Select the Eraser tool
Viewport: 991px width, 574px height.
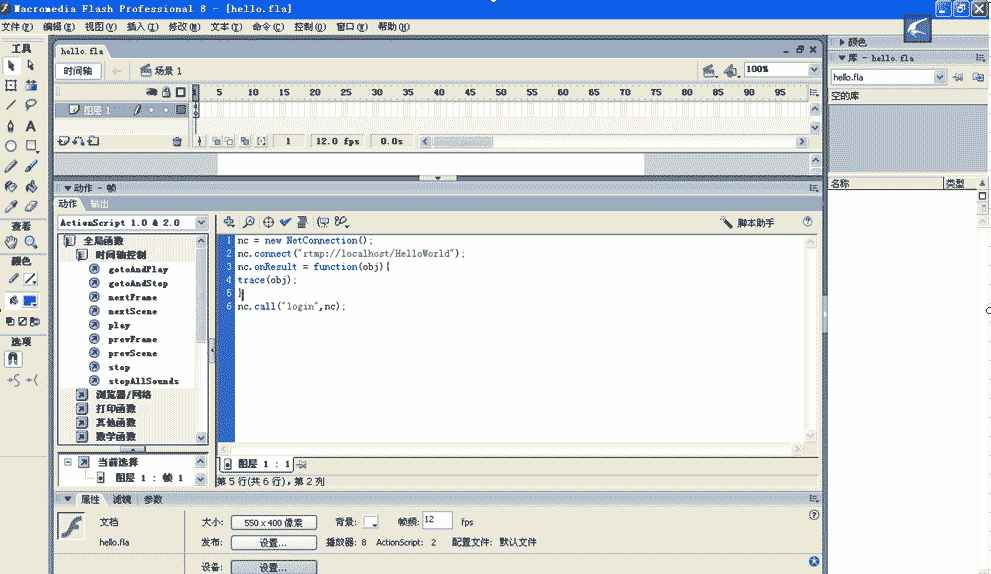(x=30, y=206)
